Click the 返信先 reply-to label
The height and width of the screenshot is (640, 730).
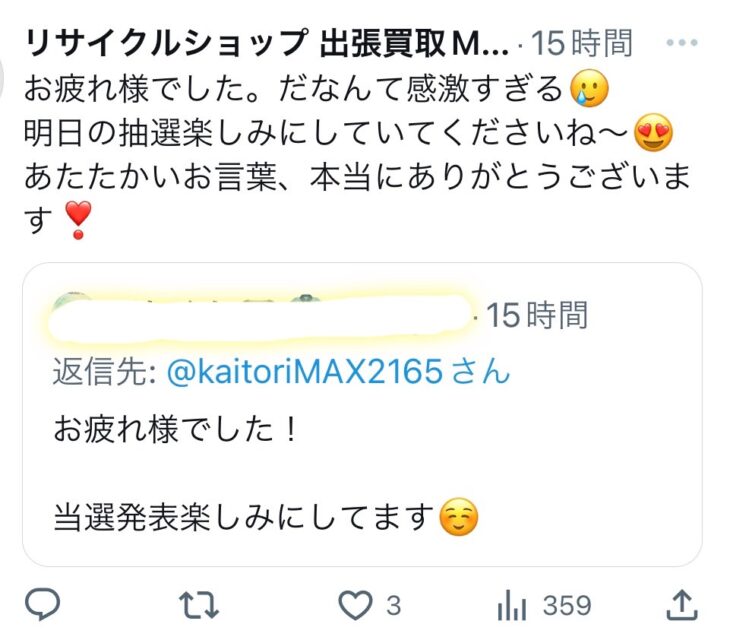pos(104,371)
